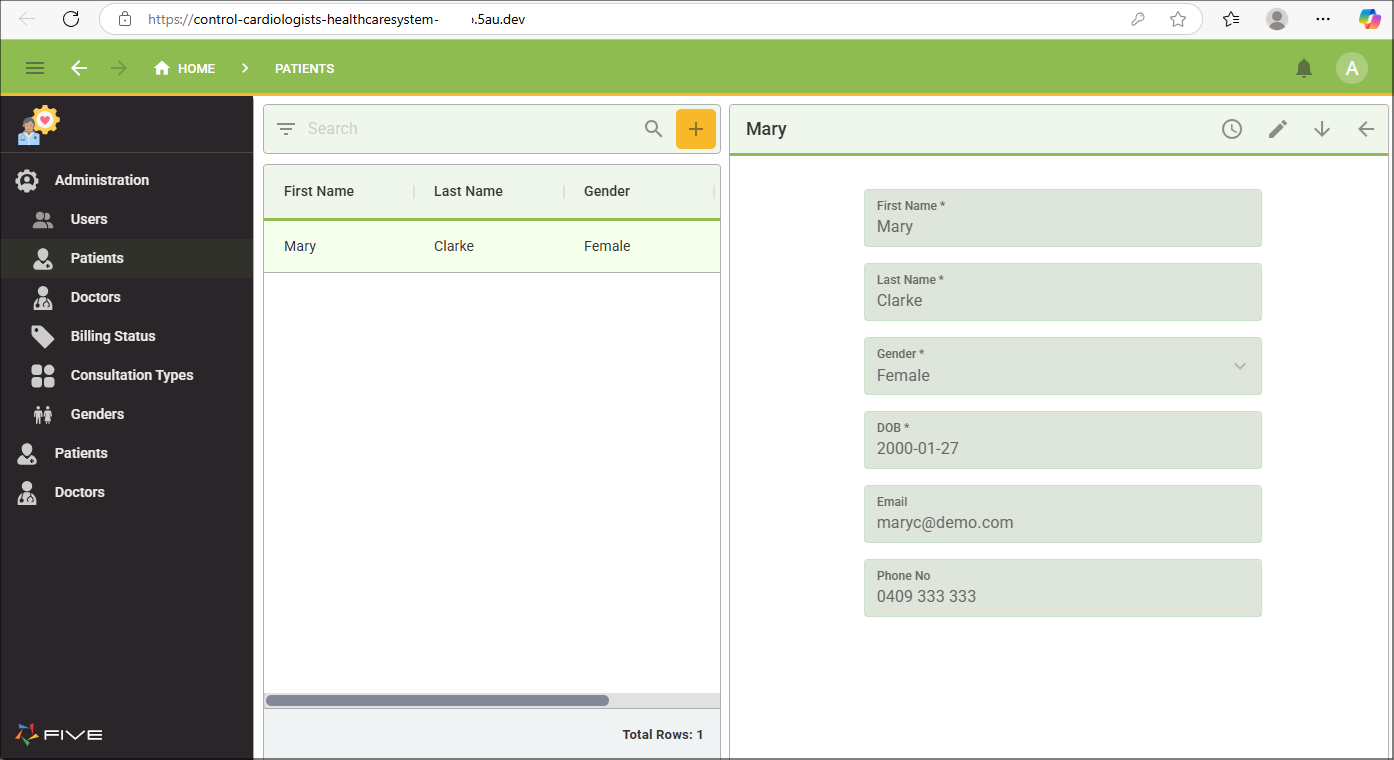Image resolution: width=1394 pixels, height=760 pixels.
Task: Open the history clock icon for Mary
Action: click(1232, 129)
